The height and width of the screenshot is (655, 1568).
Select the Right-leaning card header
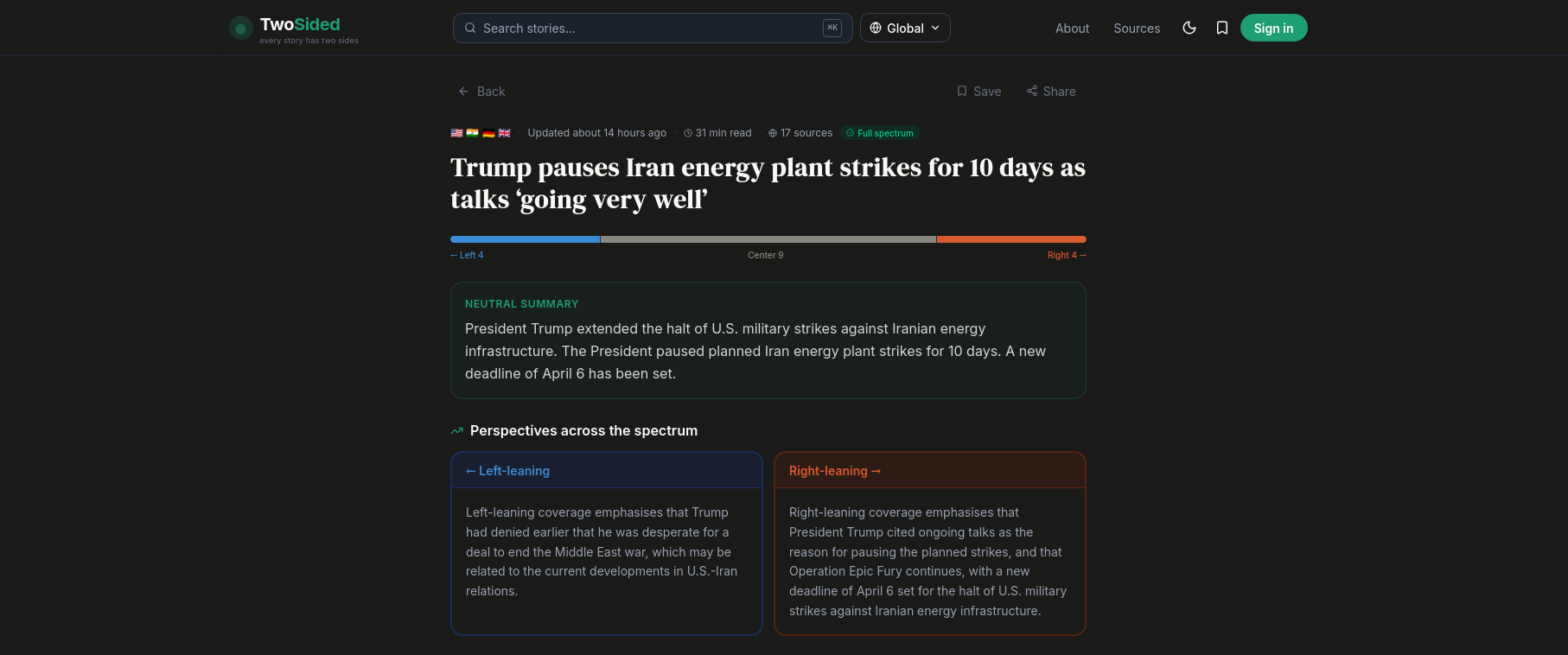(x=930, y=471)
